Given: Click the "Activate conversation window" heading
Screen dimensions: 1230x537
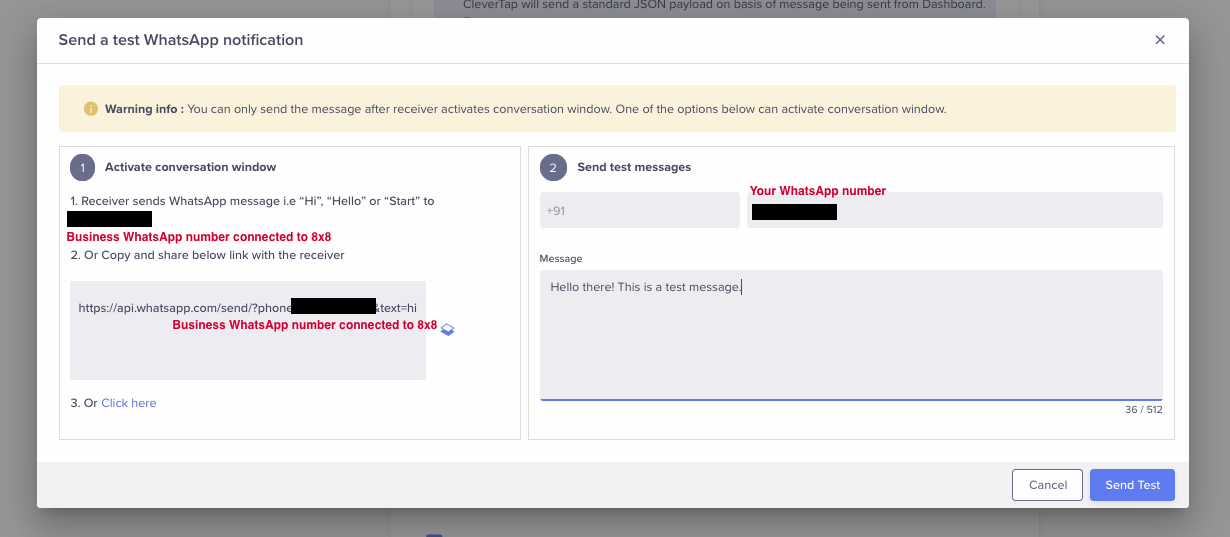Looking at the screenshot, I should pyautogui.click(x=190, y=167).
